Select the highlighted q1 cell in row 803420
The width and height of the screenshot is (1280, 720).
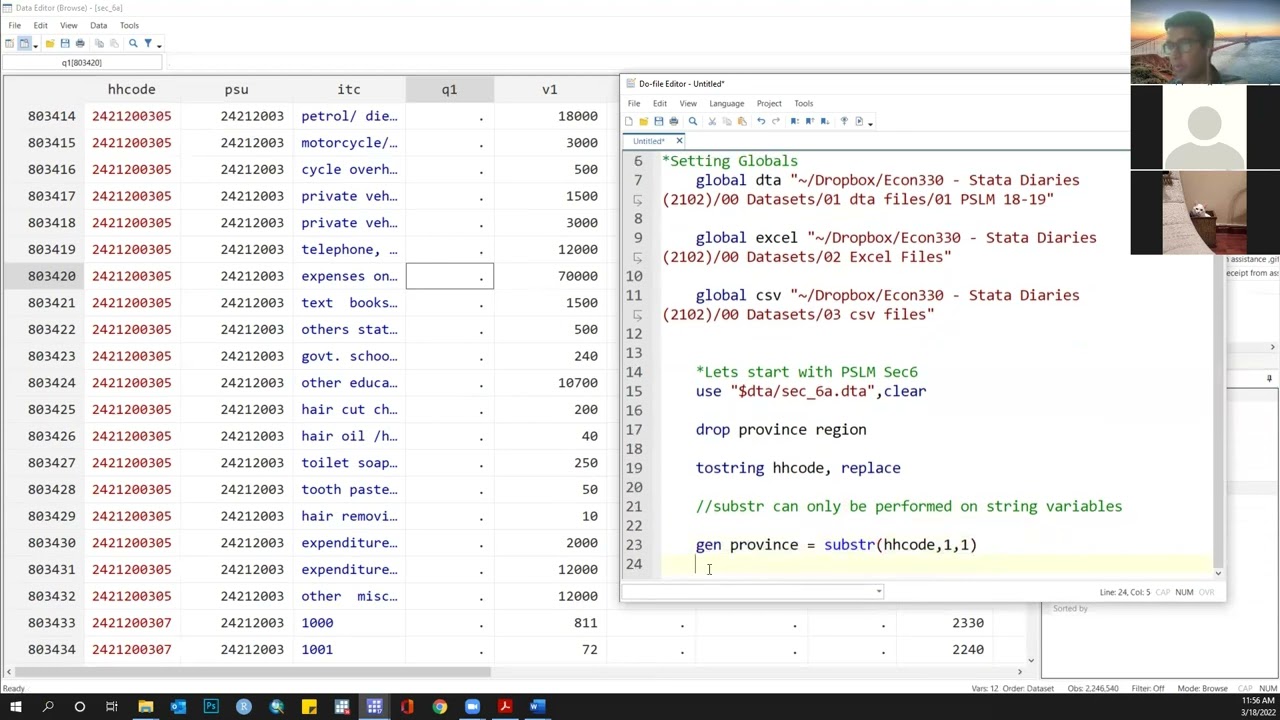[449, 276]
